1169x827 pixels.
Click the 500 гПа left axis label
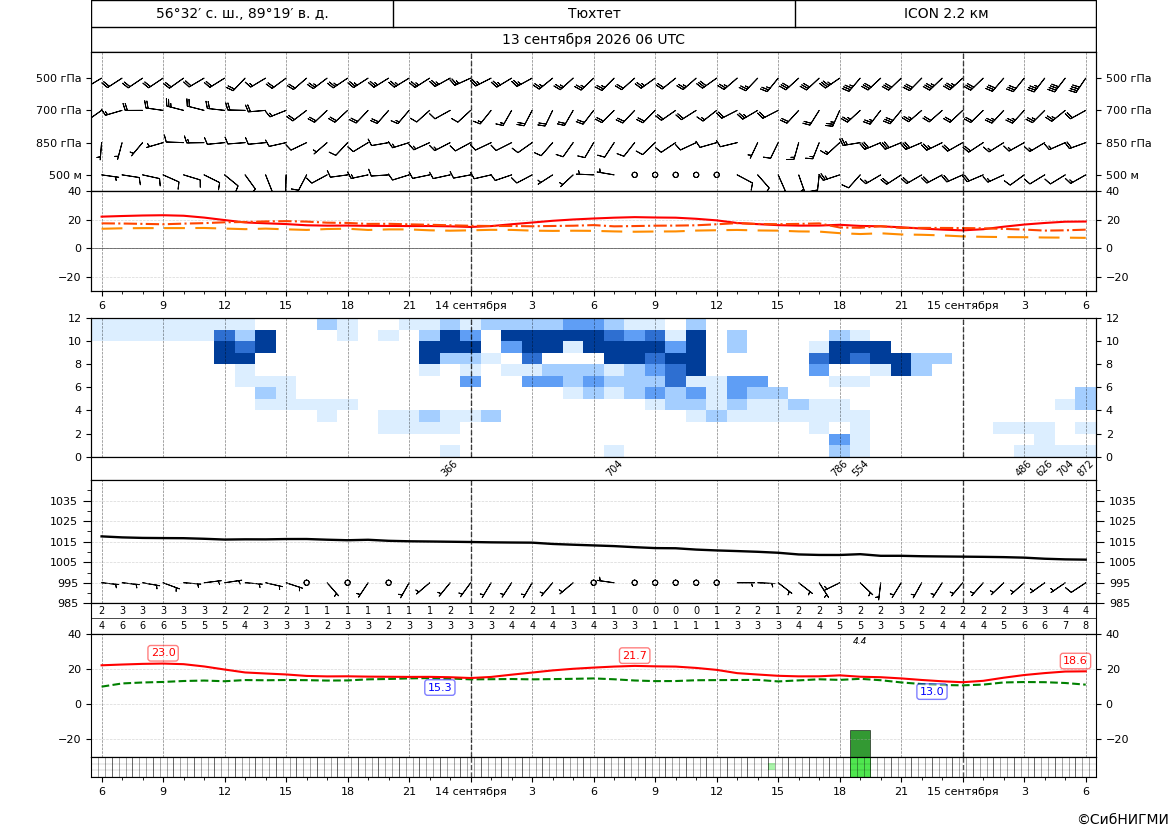pyautogui.click(x=59, y=78)
